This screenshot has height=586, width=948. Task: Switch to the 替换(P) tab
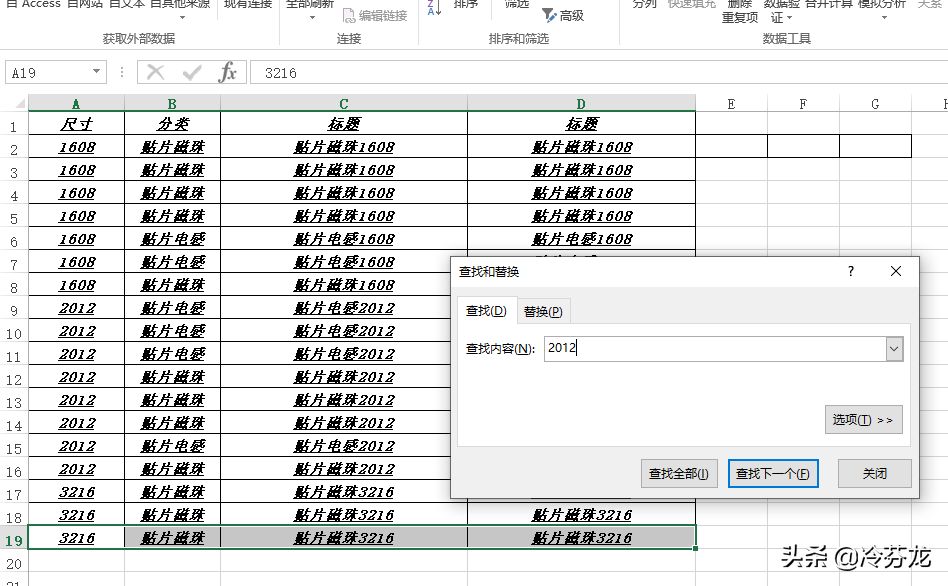pyautogui.click(x=543, y=311)
